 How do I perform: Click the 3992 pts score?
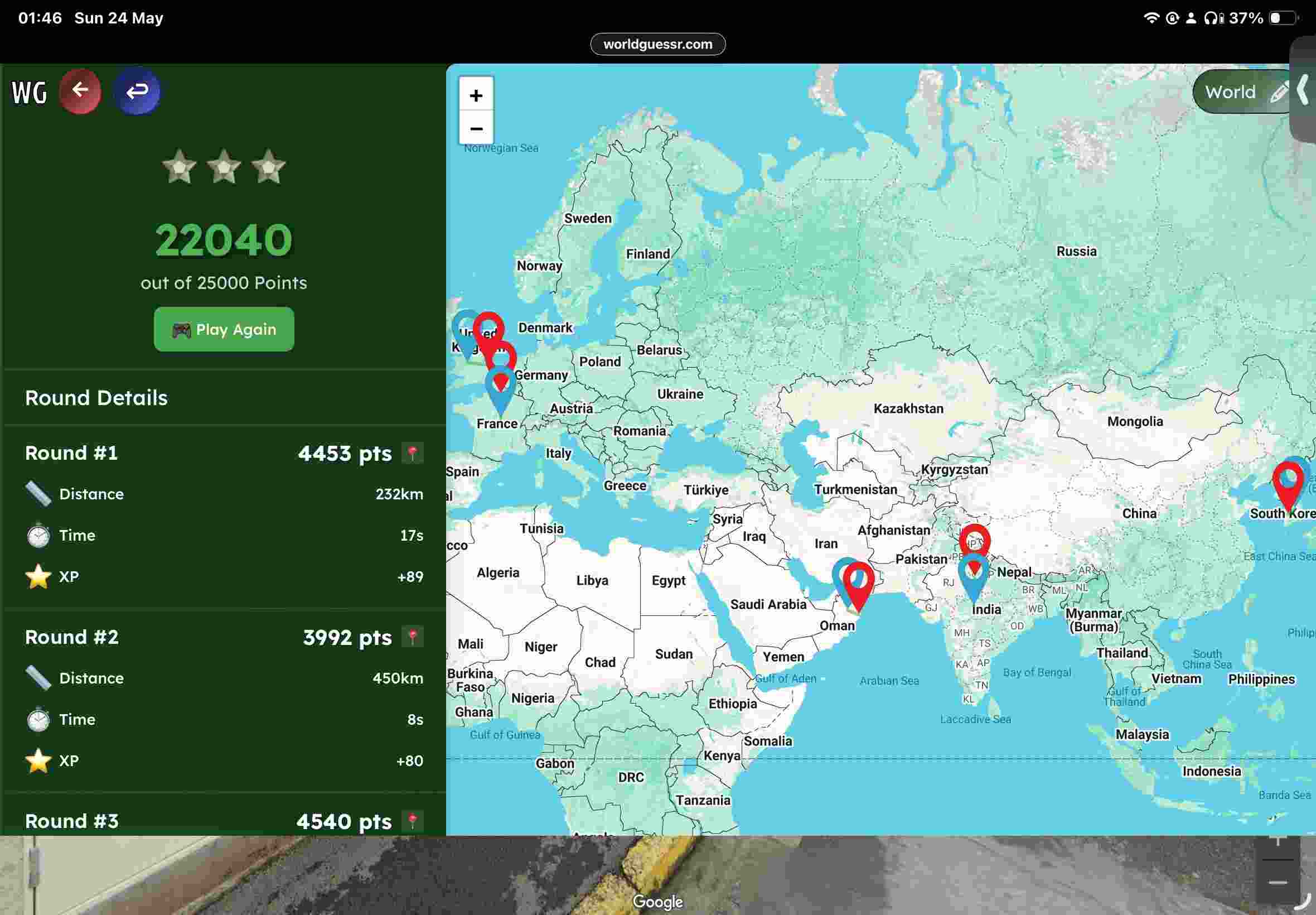pyautogui.click(x=347, y=637)
